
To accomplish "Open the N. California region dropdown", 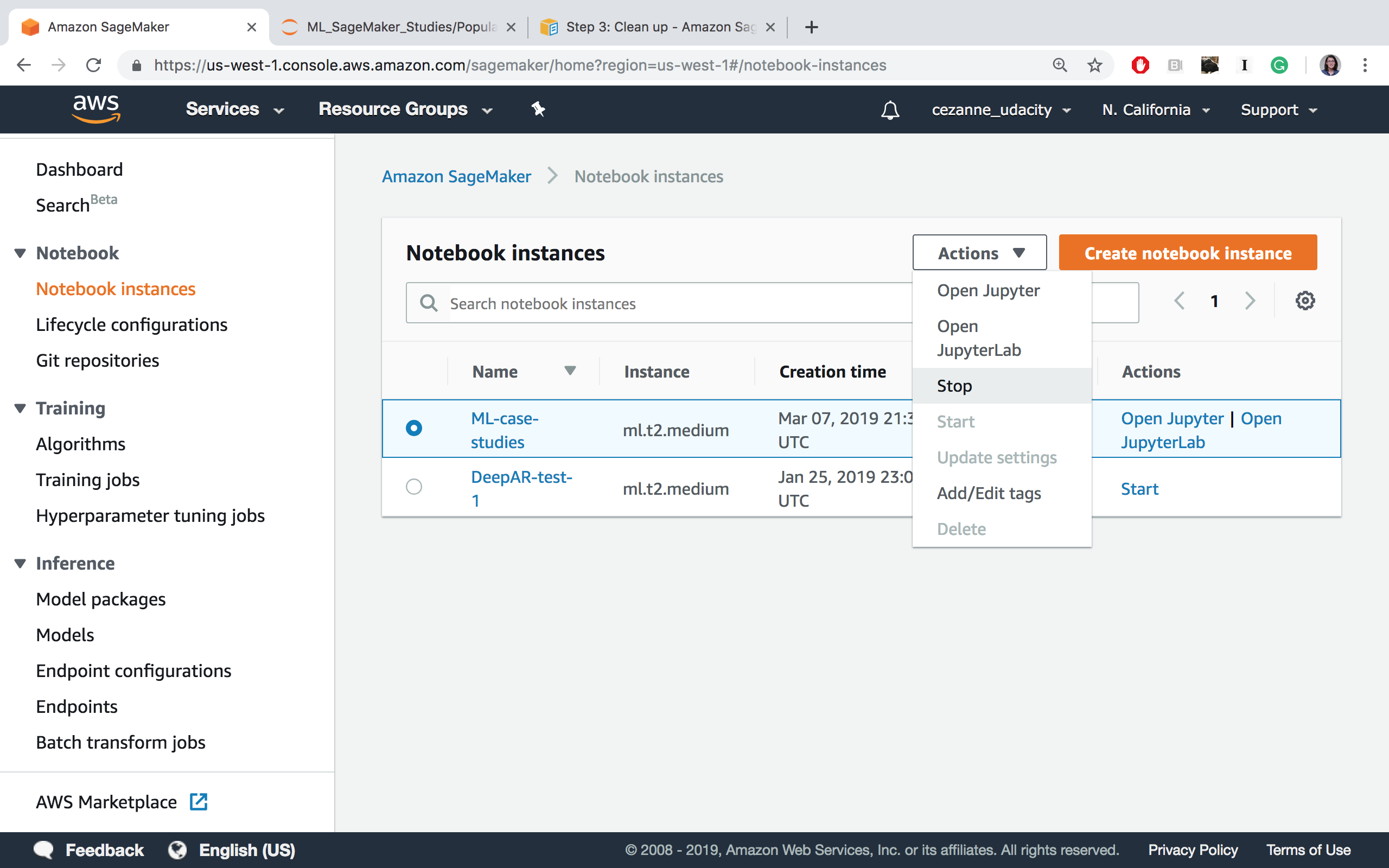I will click(1156, 110).
